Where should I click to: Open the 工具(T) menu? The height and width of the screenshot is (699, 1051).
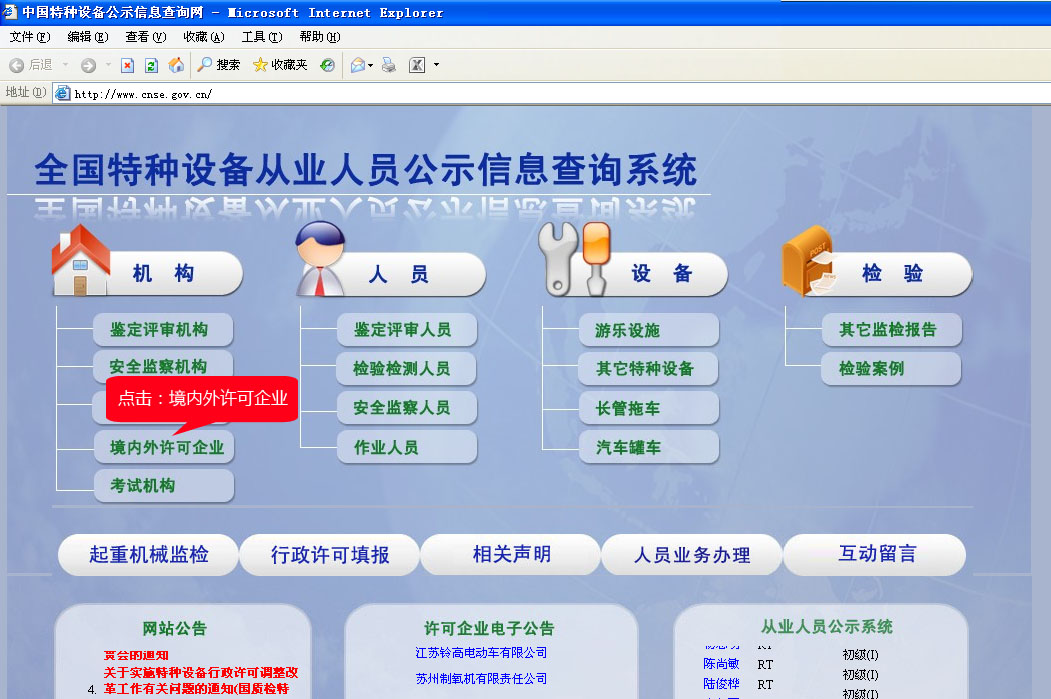(261, 37)
